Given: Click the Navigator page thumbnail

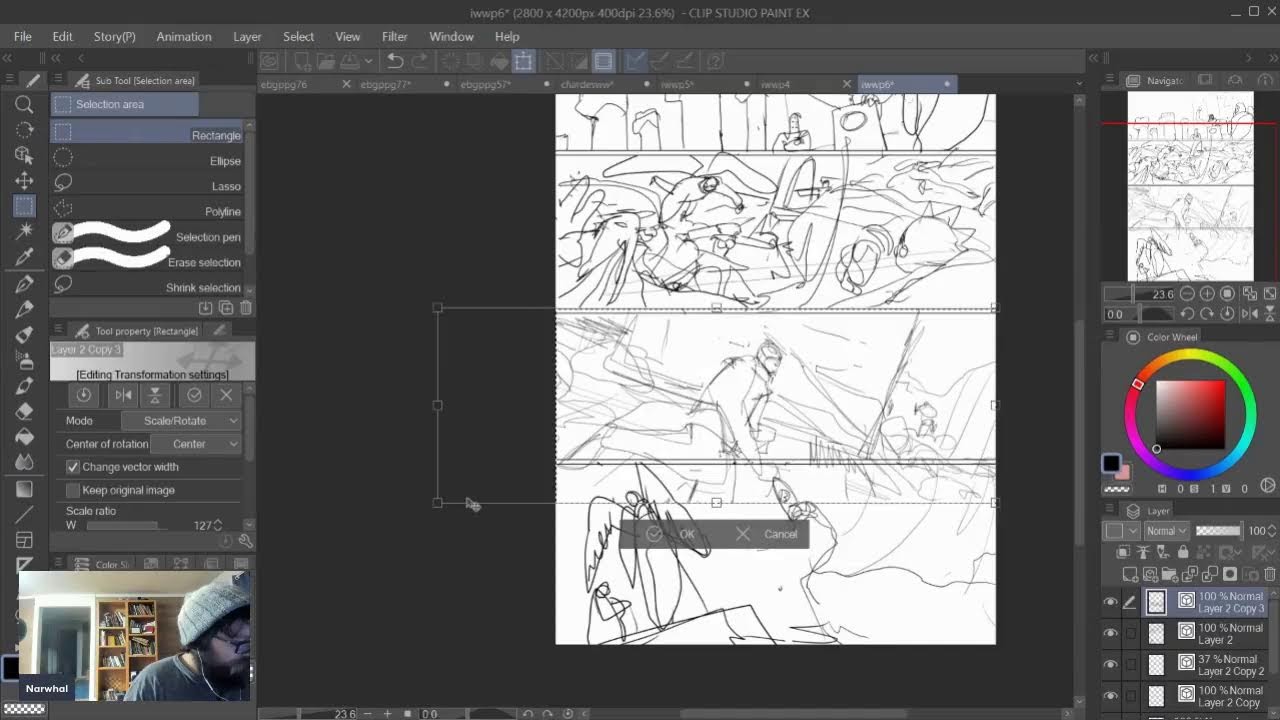Looking at the screenshot, I should click(x=1190, y=187).
